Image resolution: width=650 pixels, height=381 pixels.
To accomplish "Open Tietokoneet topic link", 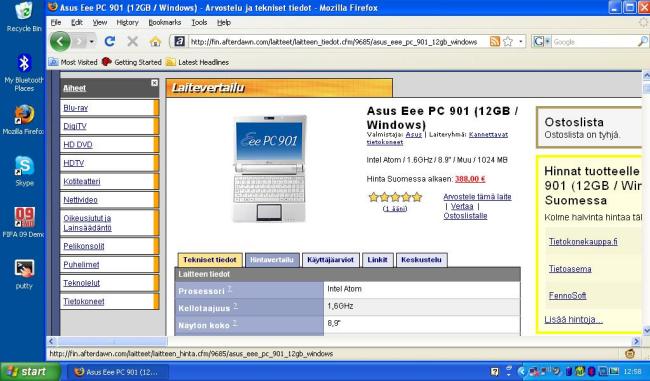I will coord(84,301).
